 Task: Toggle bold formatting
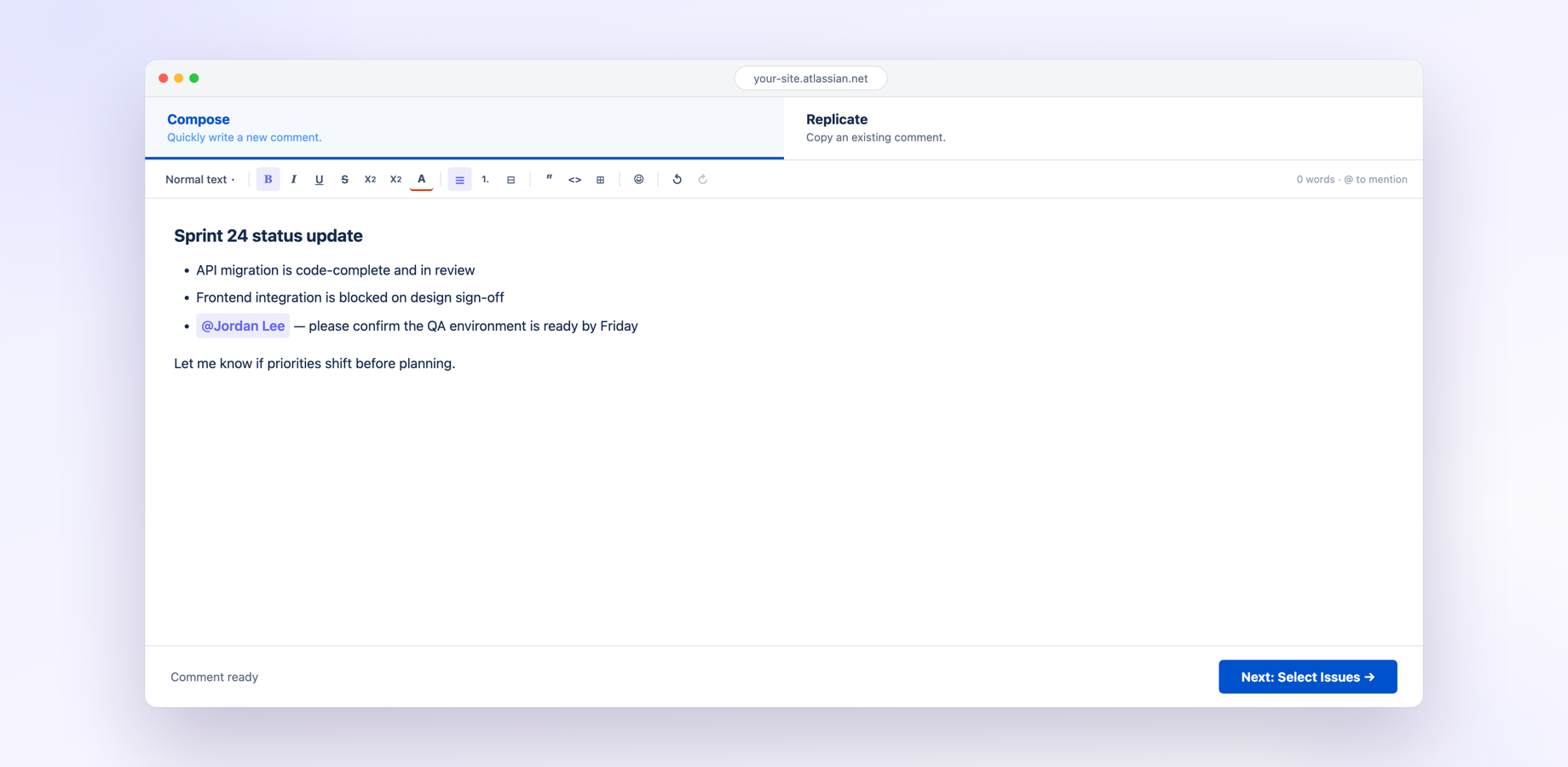point(268,179)
